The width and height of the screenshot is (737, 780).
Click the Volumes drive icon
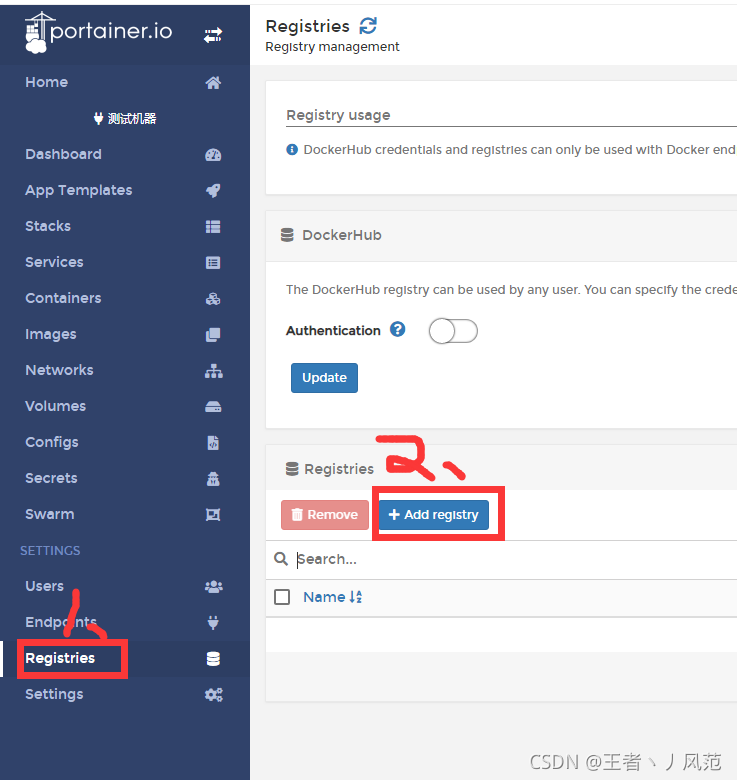pos(213,407)
